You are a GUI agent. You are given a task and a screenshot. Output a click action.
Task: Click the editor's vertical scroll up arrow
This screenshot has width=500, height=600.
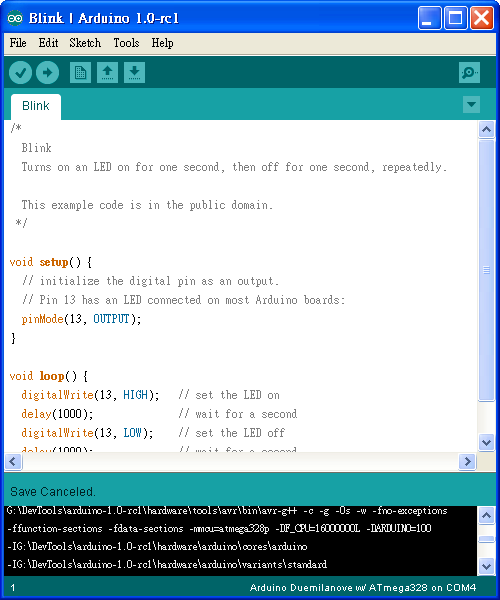click(487, 129)
